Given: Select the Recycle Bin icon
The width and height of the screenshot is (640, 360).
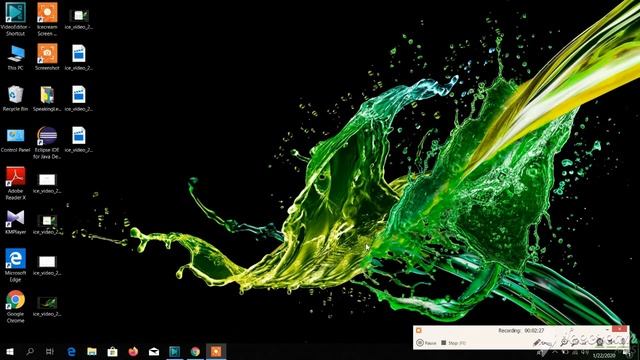Looking at the screenshot, I should click(x=16, y=98).
